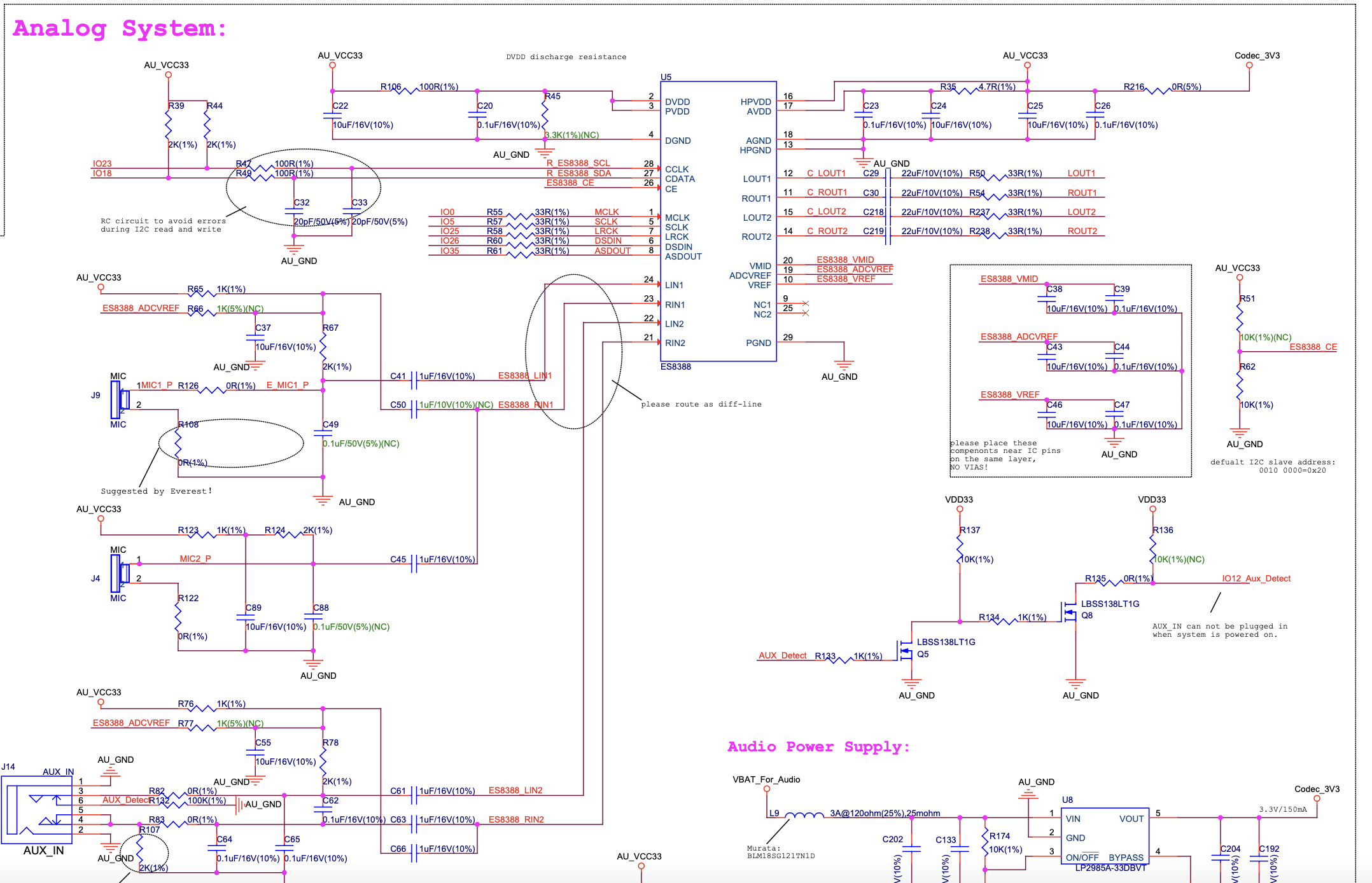Select the ASDOUT net label in red

612,251
